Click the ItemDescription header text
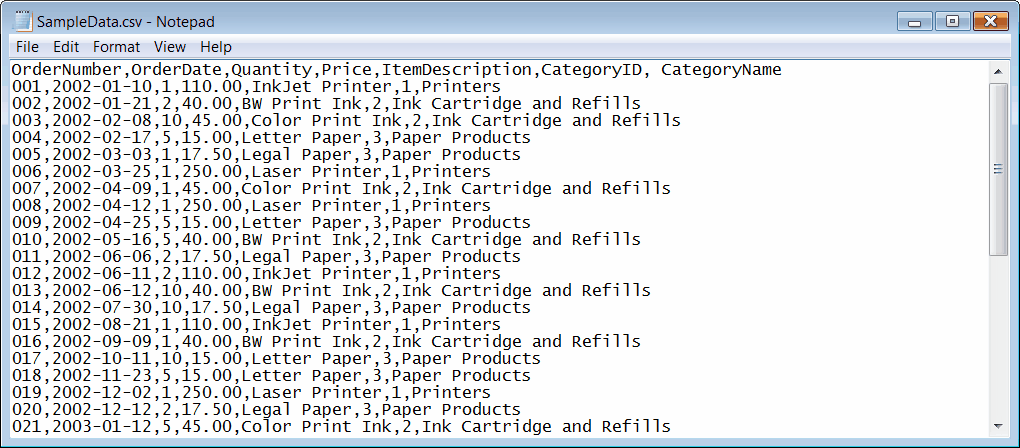Viewport: 1020px width, 448px height. 456,70
